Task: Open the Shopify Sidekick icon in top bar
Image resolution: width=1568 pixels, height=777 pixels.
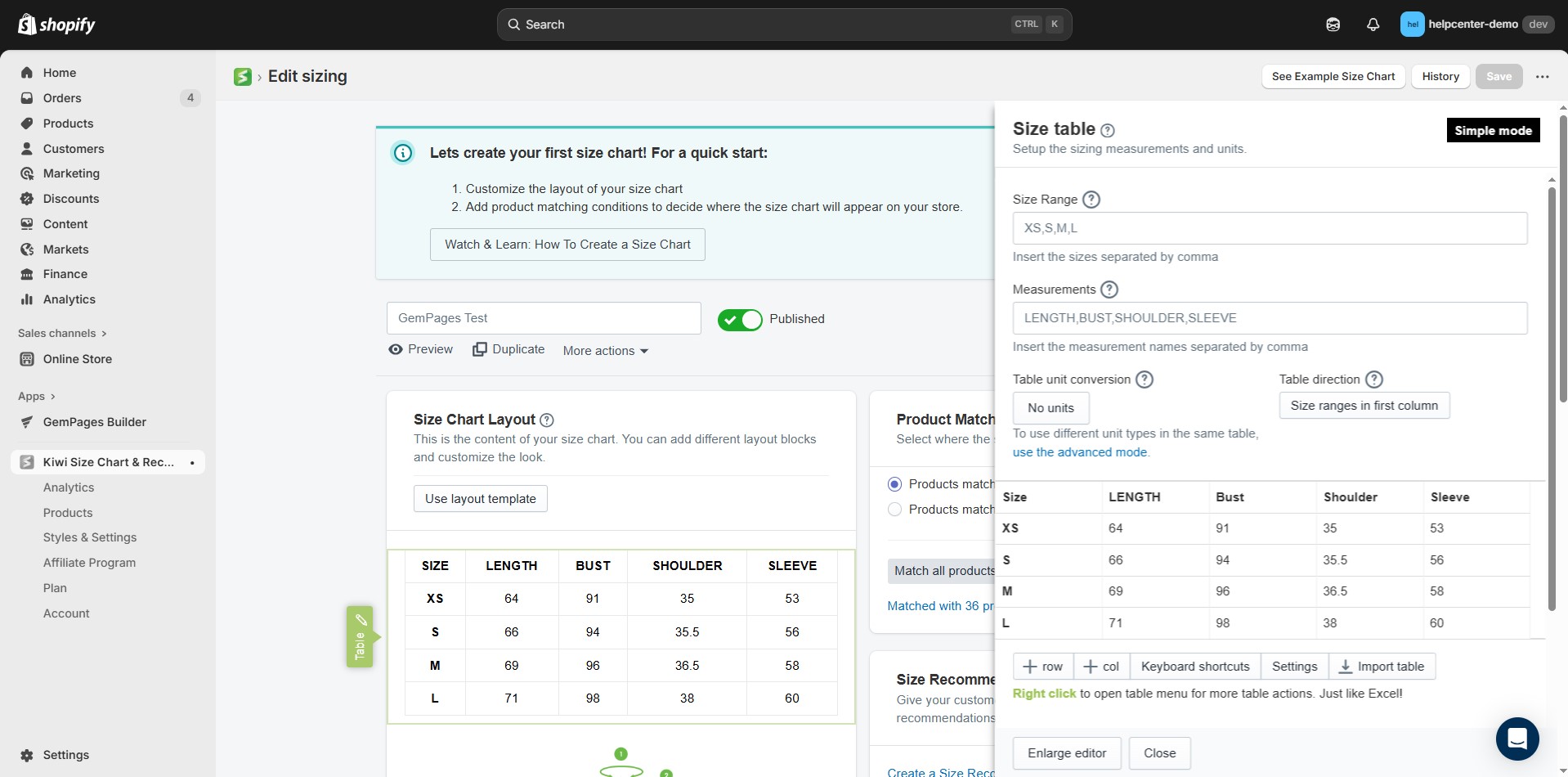Action: [x=1333, y=25]
